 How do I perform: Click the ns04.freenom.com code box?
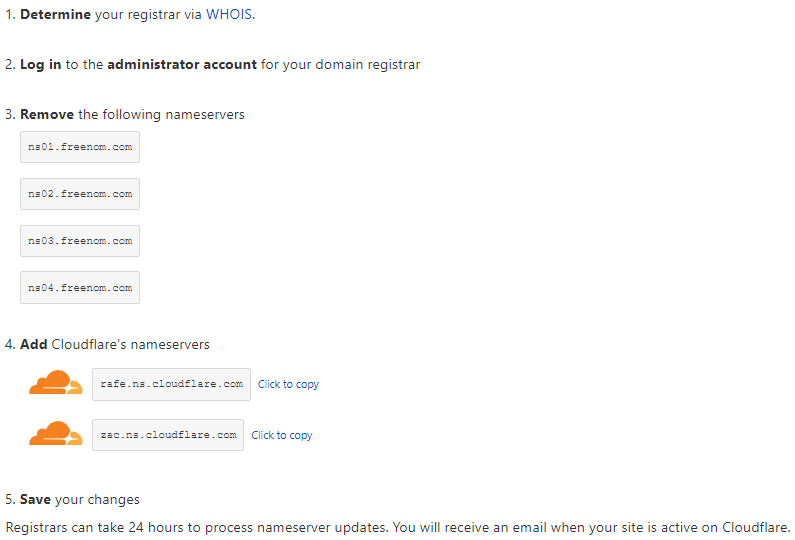[80, 288]
